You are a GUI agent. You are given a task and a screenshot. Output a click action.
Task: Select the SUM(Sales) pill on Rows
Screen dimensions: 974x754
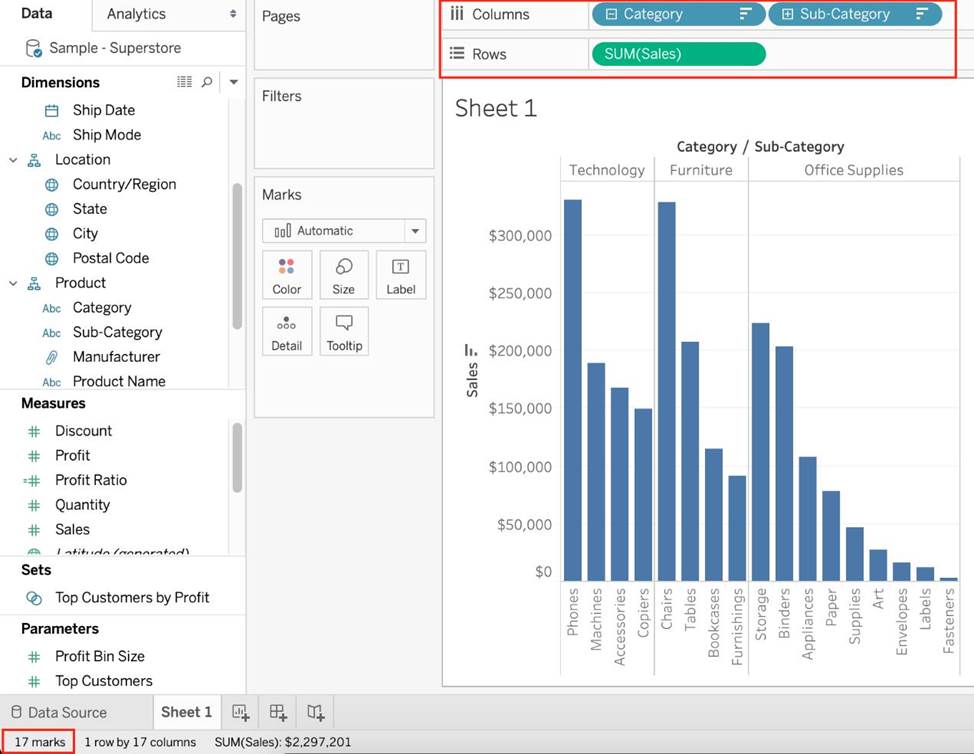coord(678,54)
